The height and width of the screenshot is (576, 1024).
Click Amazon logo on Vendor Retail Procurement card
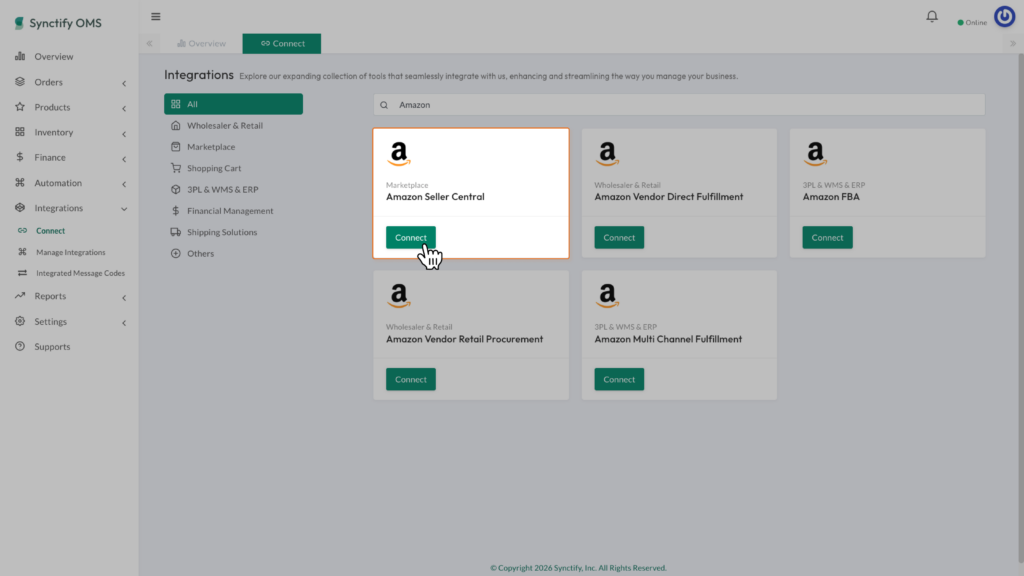click(398, 296)
